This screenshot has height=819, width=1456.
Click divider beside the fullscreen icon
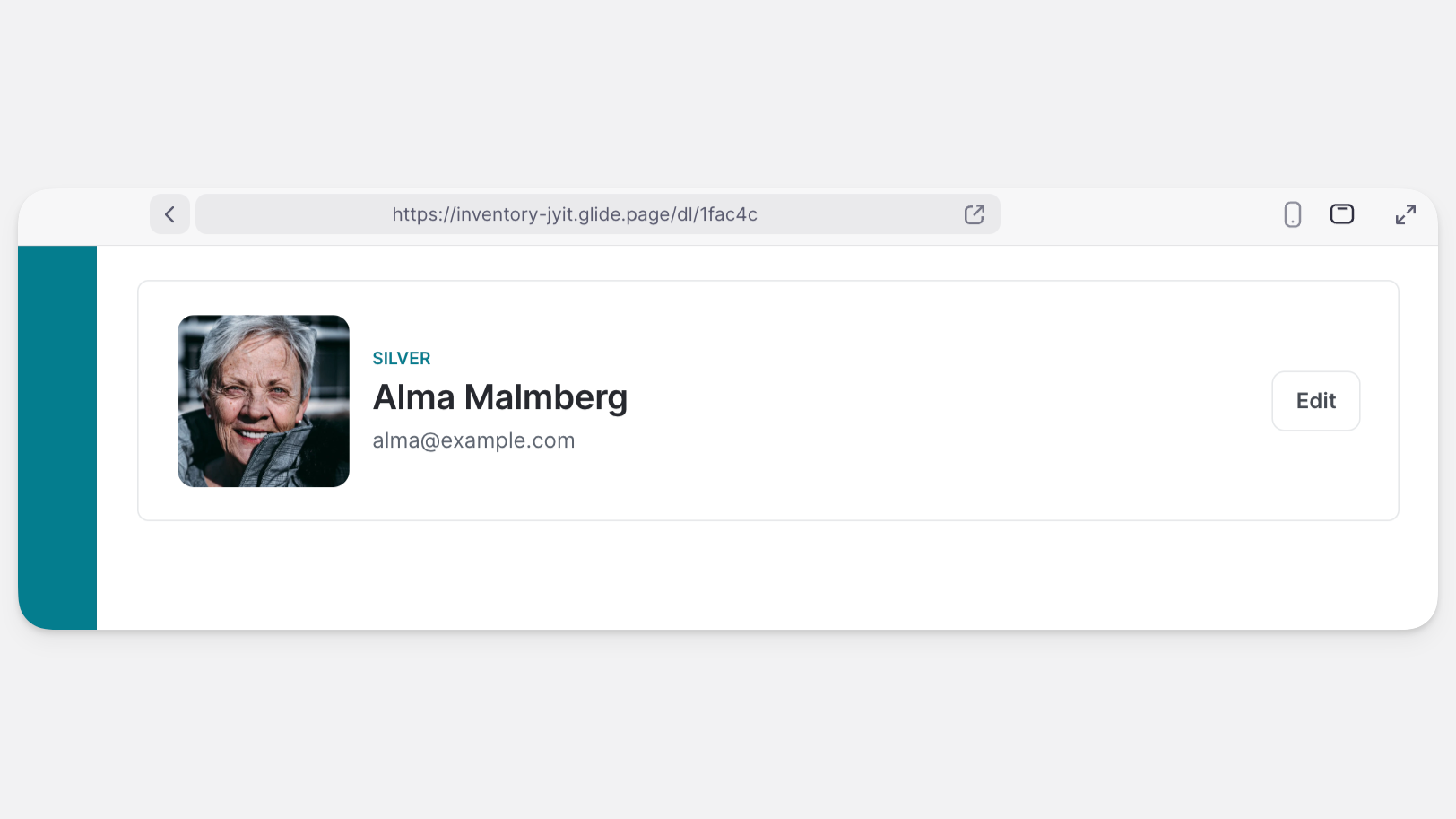1374,214
